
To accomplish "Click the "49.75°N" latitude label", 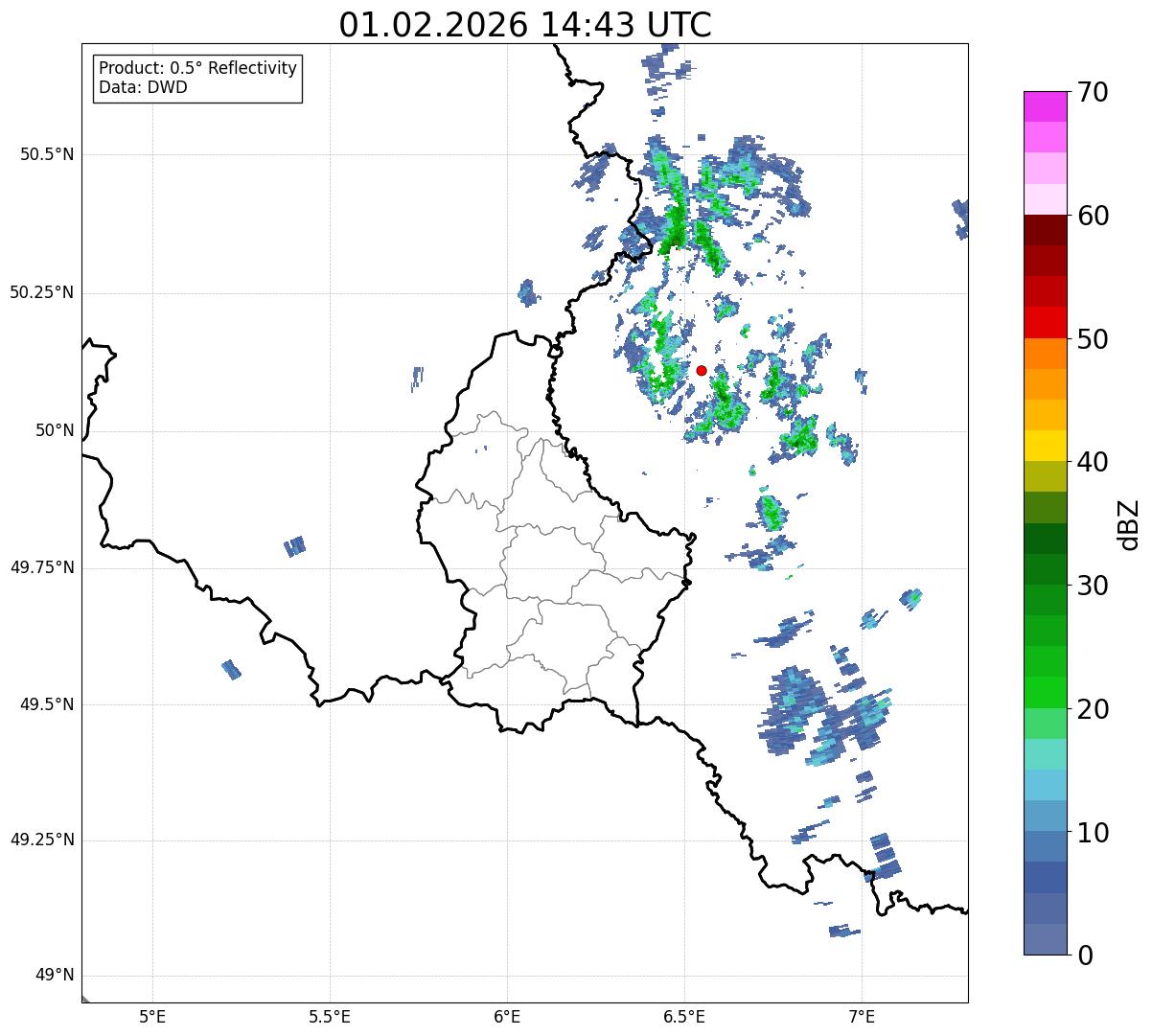I will point(41,567).
